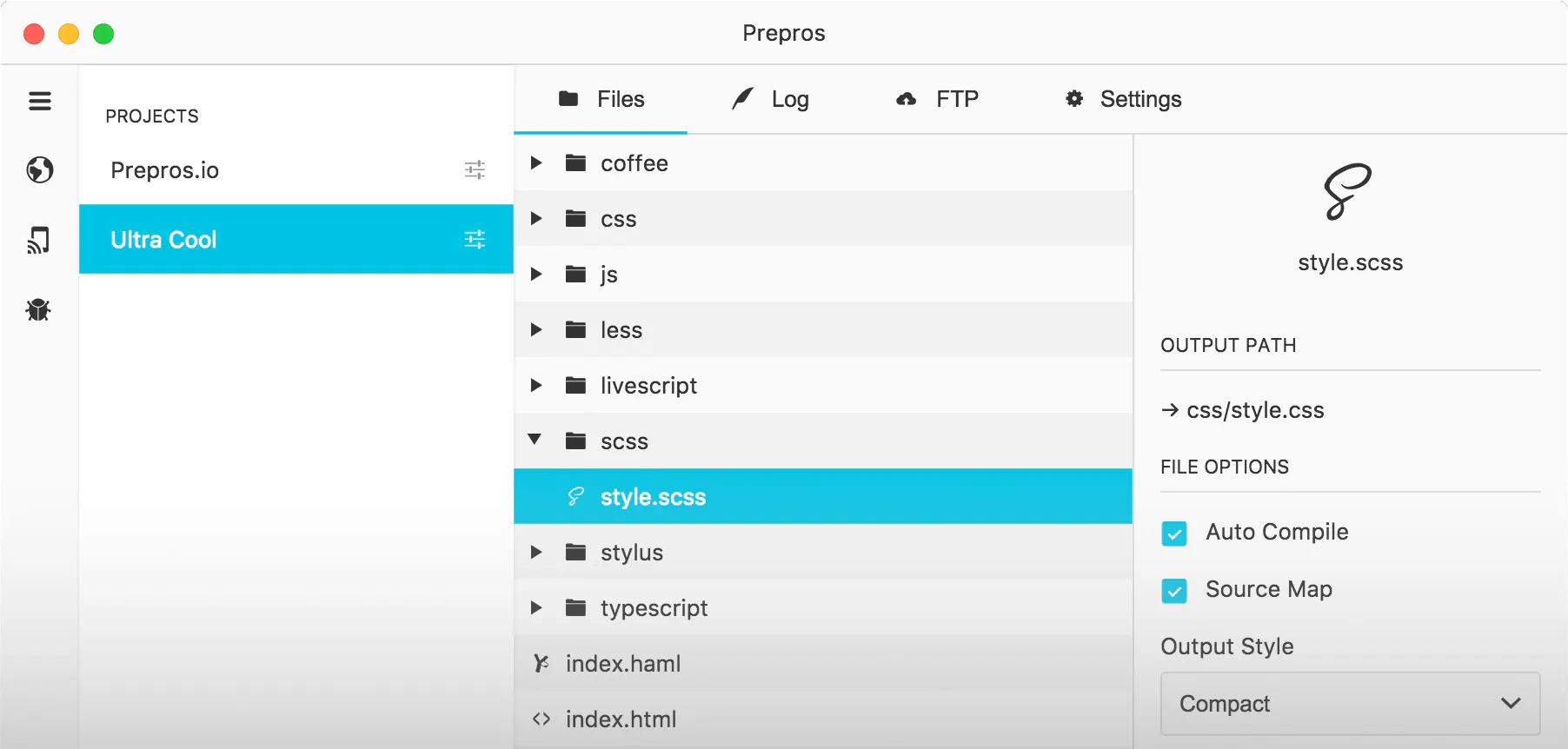
Task: Disable the Auto Compile checkbox
Action: (1174, 534)
